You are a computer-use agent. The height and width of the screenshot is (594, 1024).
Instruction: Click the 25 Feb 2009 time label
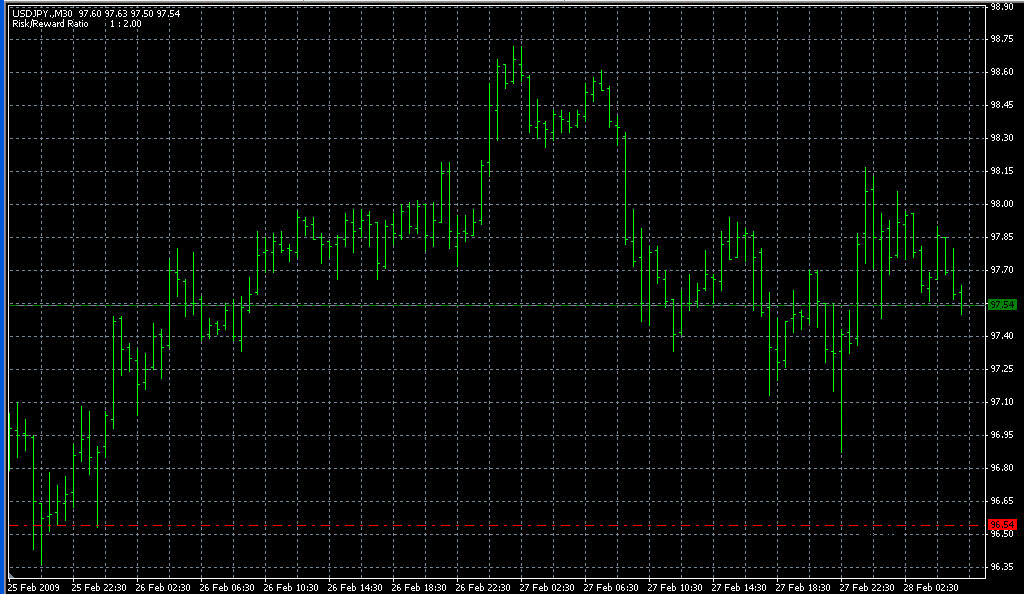click(x=34, y=587)
